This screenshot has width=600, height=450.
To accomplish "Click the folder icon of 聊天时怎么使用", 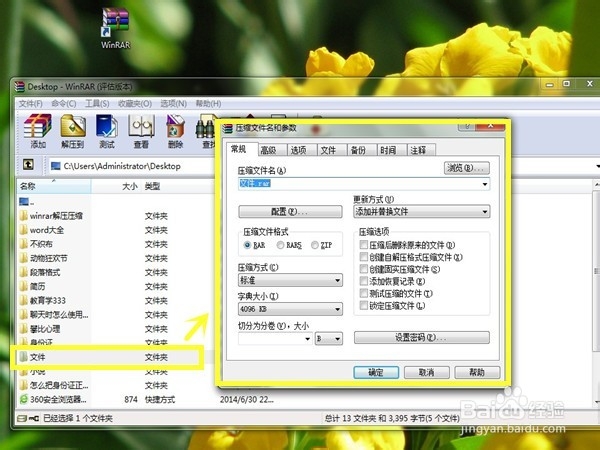I will pos(24,315).
